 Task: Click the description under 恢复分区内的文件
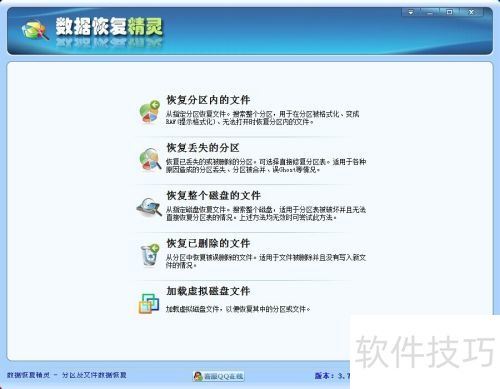(262, 118)
